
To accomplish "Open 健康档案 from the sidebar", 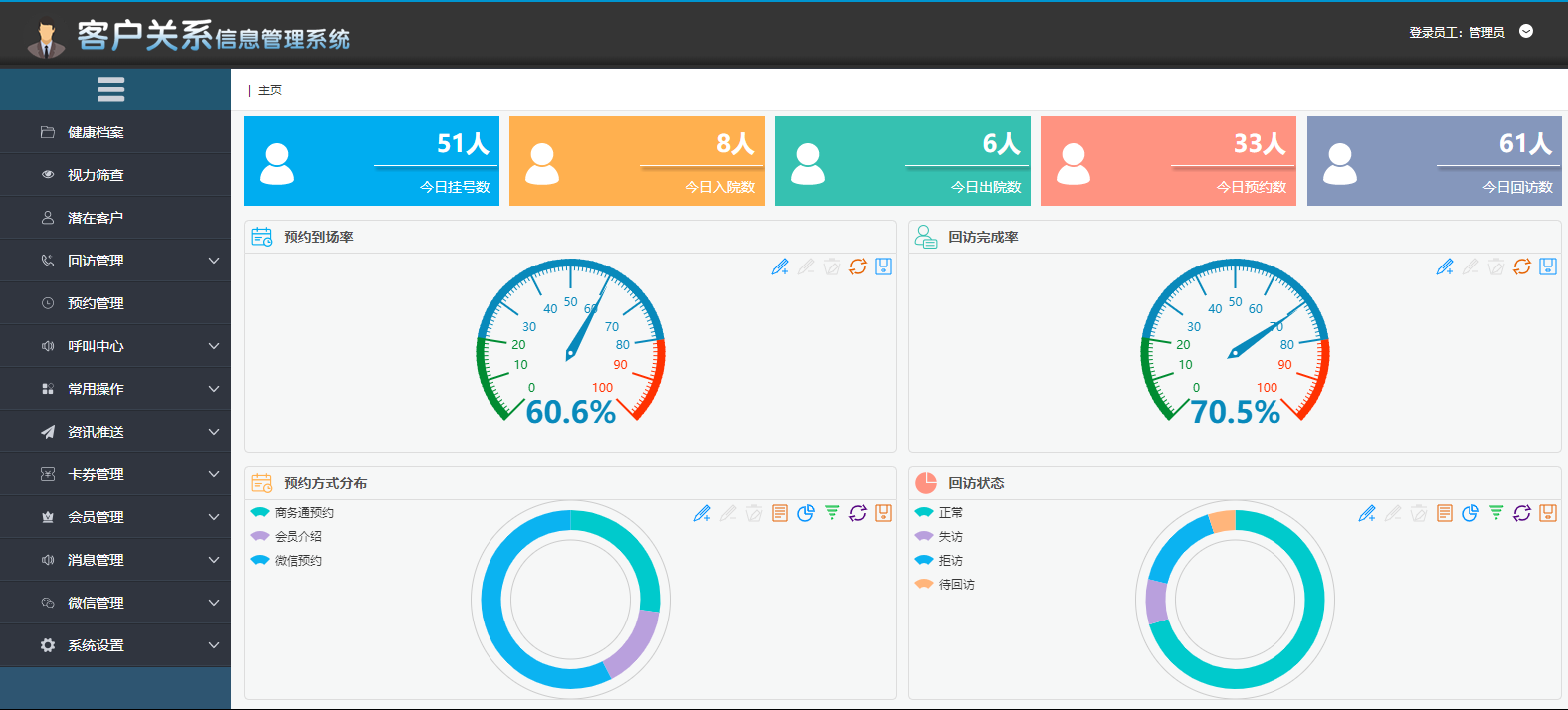I will pyautogui.click(x=96, y=132).
